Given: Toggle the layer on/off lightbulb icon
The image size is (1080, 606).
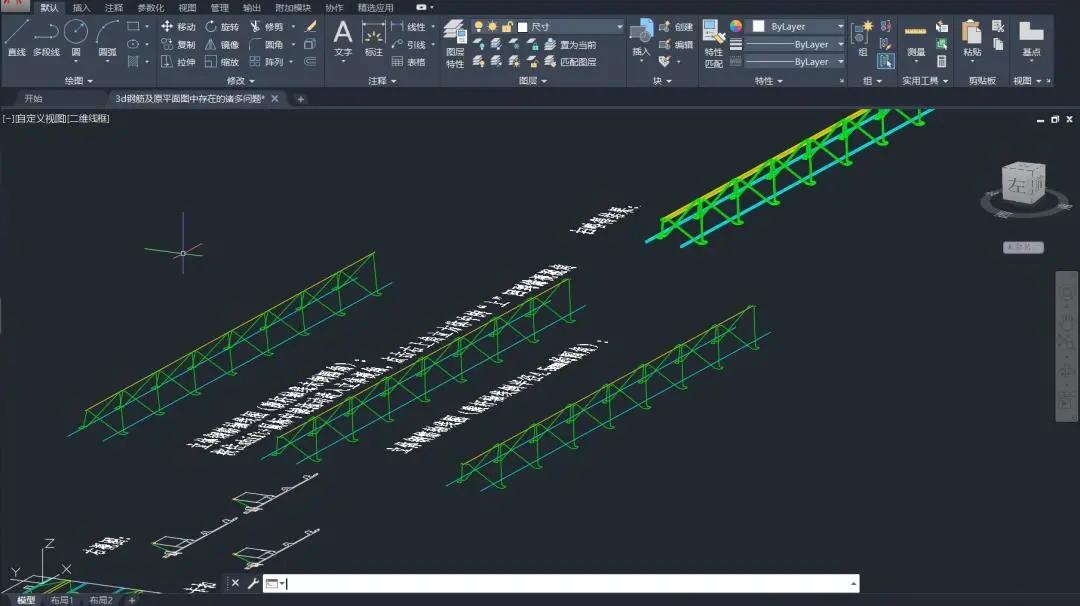Looking at the screenshot, I should coord(478,27).
